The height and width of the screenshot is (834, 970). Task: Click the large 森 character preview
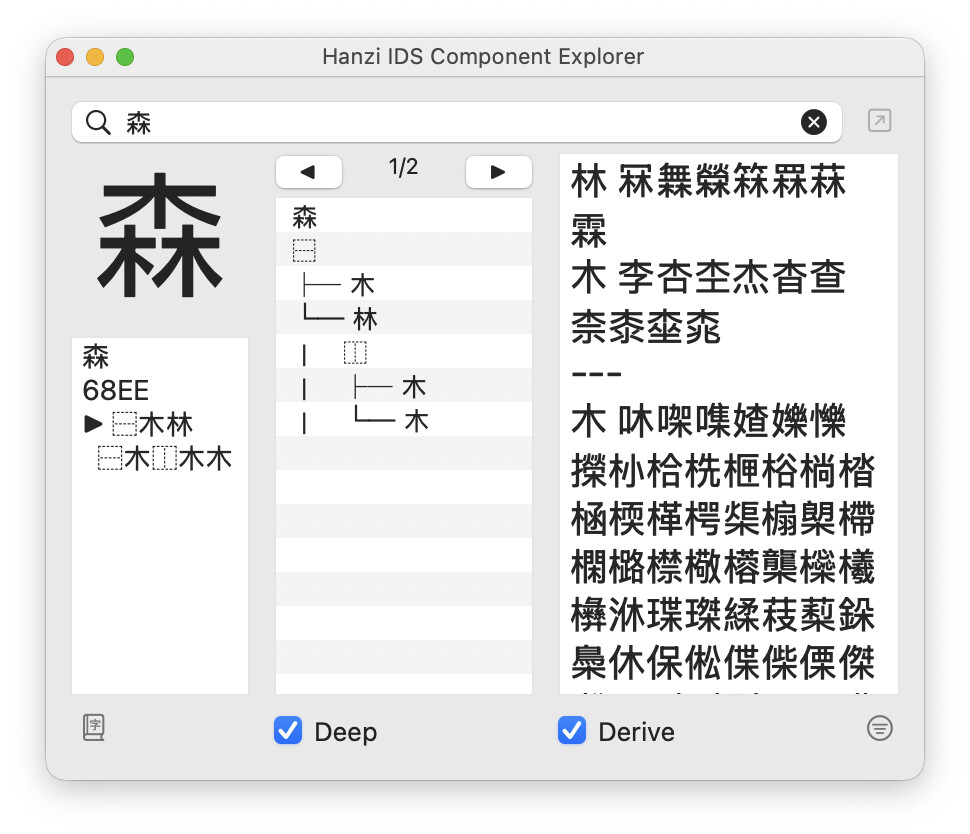tap(160, 236)
